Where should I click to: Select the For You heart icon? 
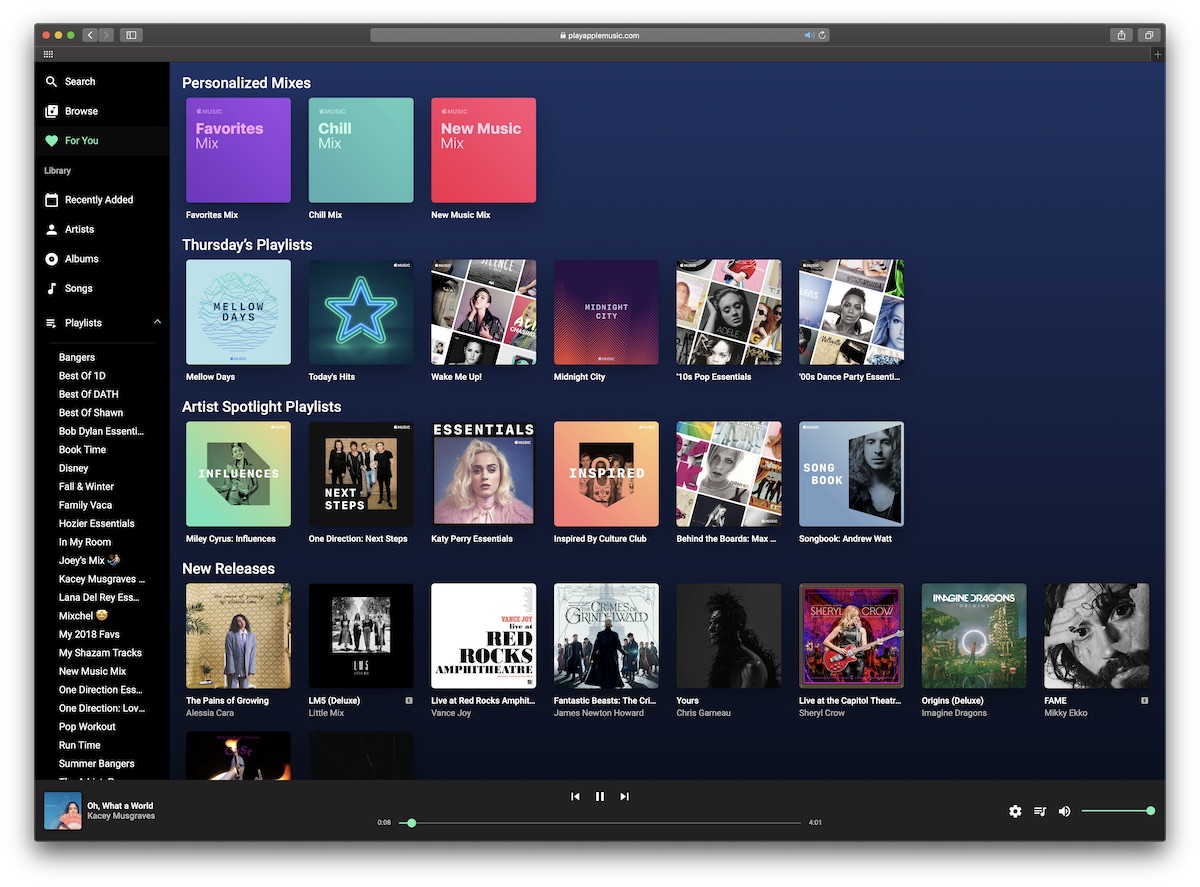click(x=52, y=141)
